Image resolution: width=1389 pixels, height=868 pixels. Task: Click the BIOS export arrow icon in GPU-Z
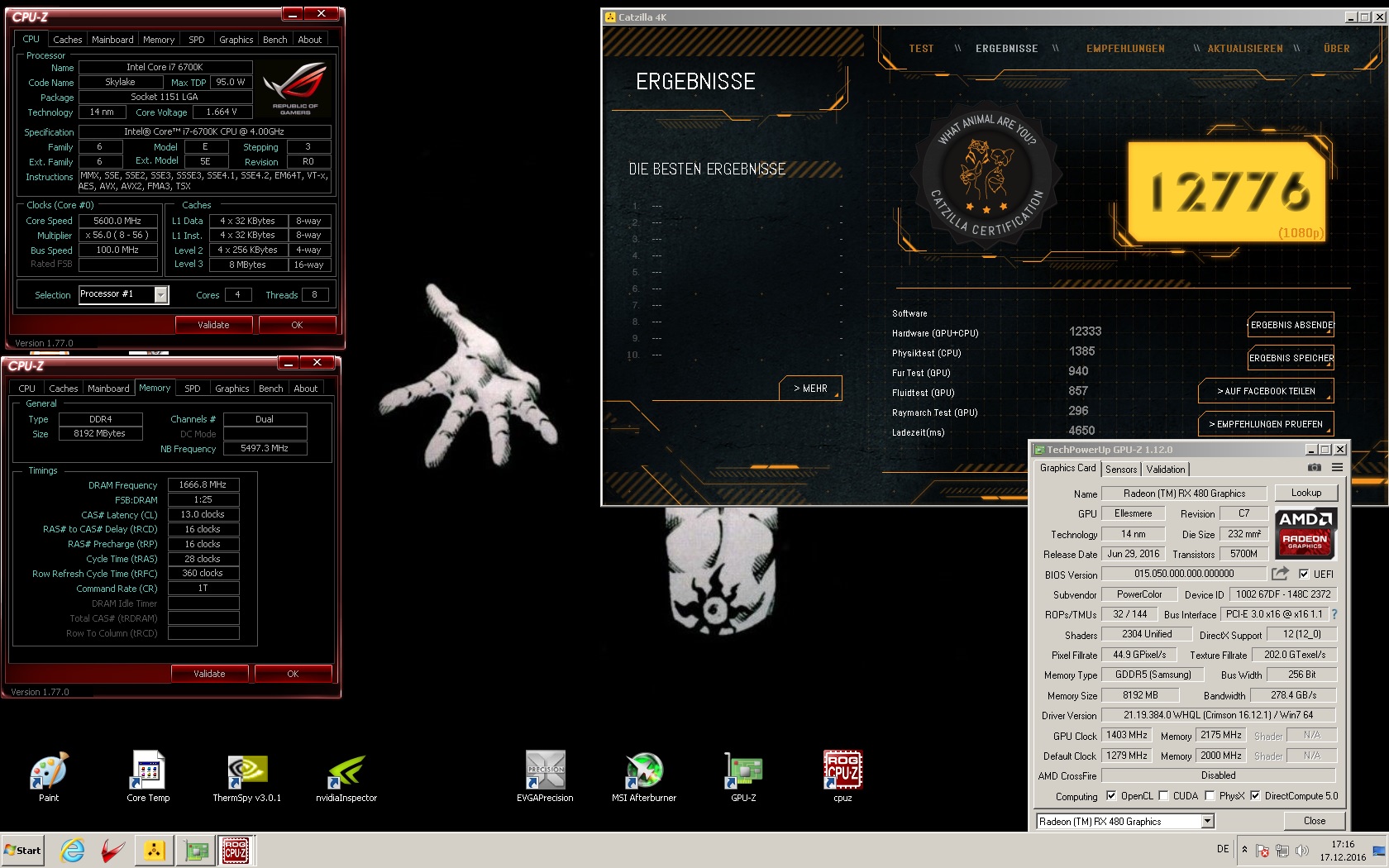[1280, 573]
